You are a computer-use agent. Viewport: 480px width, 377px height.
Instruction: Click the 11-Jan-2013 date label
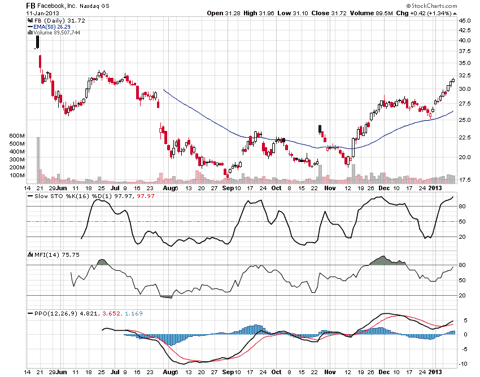(43, 13)
